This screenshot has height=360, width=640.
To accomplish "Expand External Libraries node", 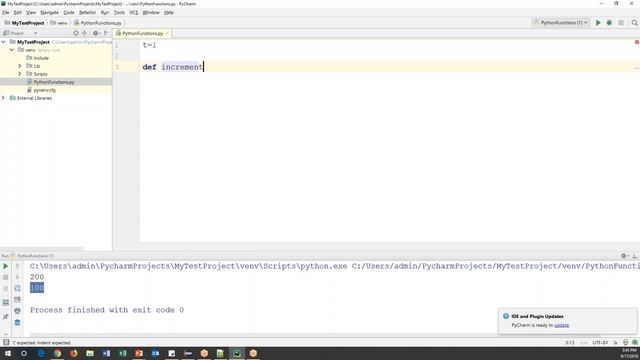I will 4,98.
